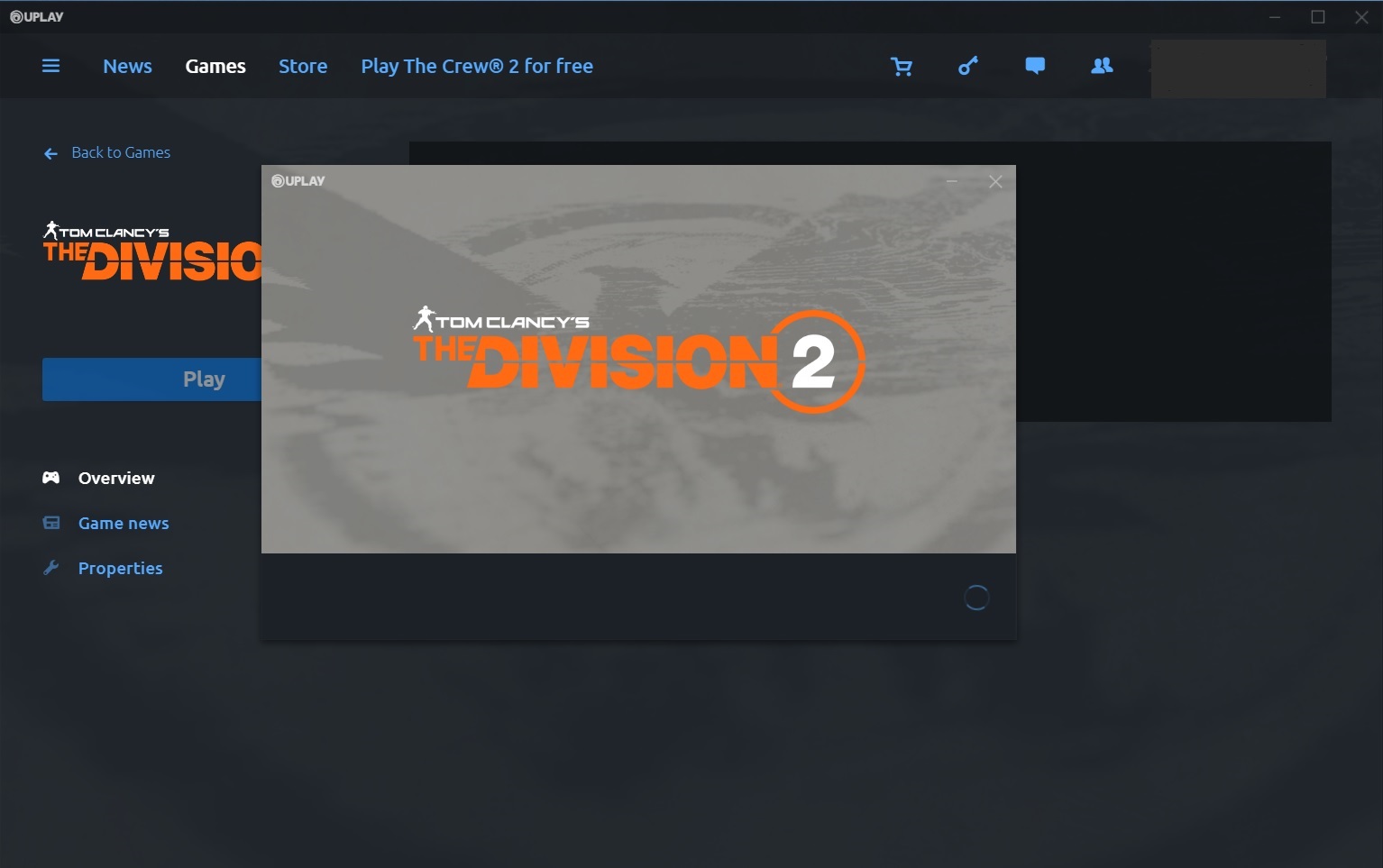Viewport: 1383px width, 868px height.
Task: Open the News section
Action: 127,66
